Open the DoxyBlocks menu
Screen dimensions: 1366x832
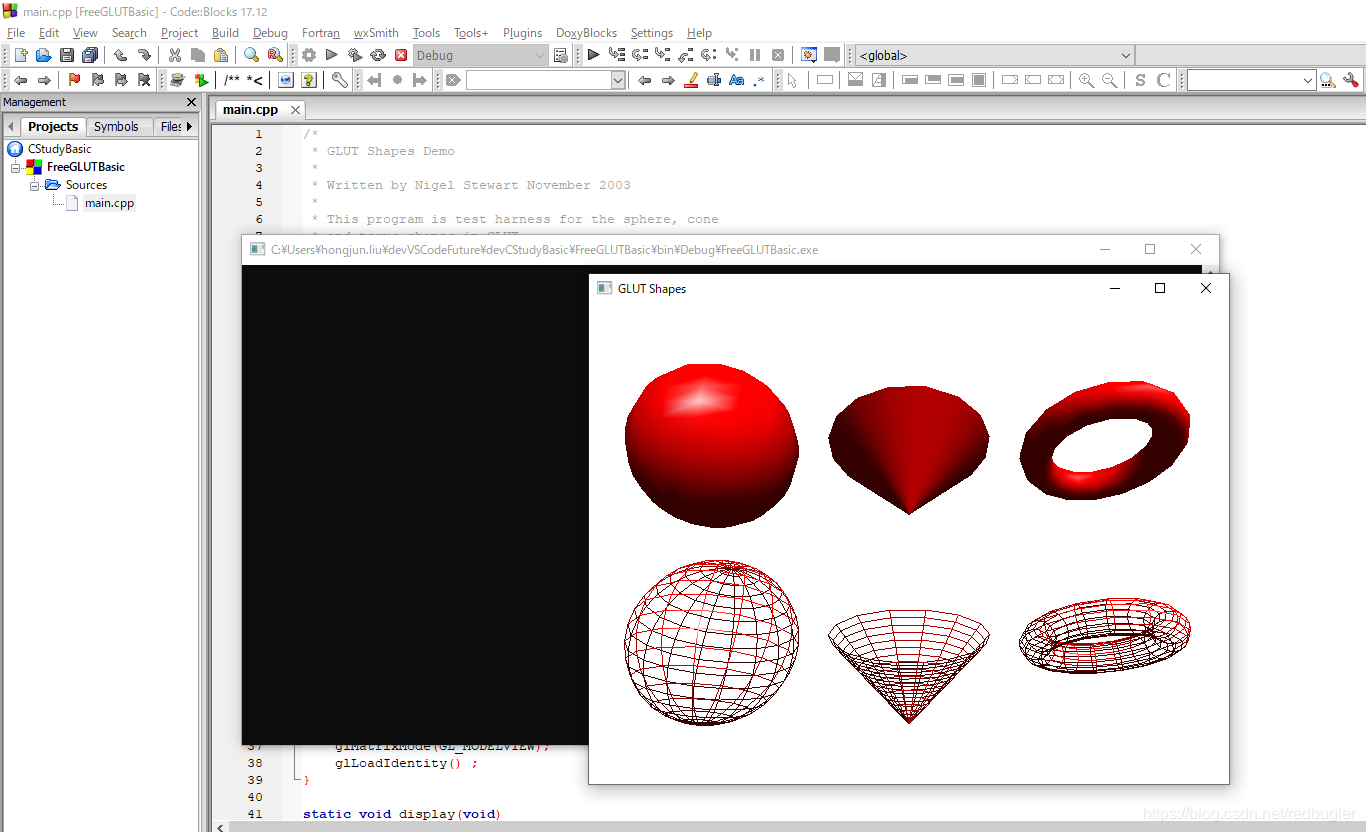[x=586, y=33]
